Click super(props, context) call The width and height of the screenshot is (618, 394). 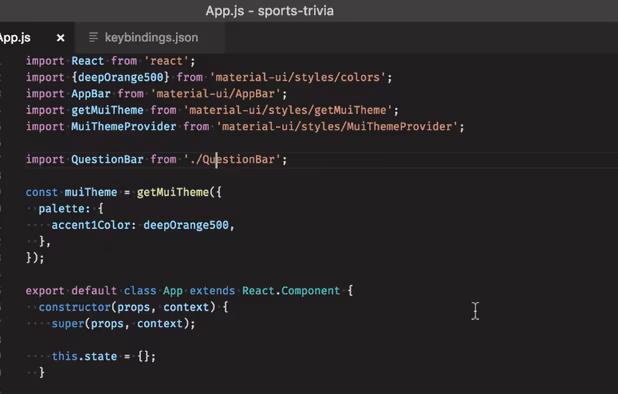pos(123,324)
